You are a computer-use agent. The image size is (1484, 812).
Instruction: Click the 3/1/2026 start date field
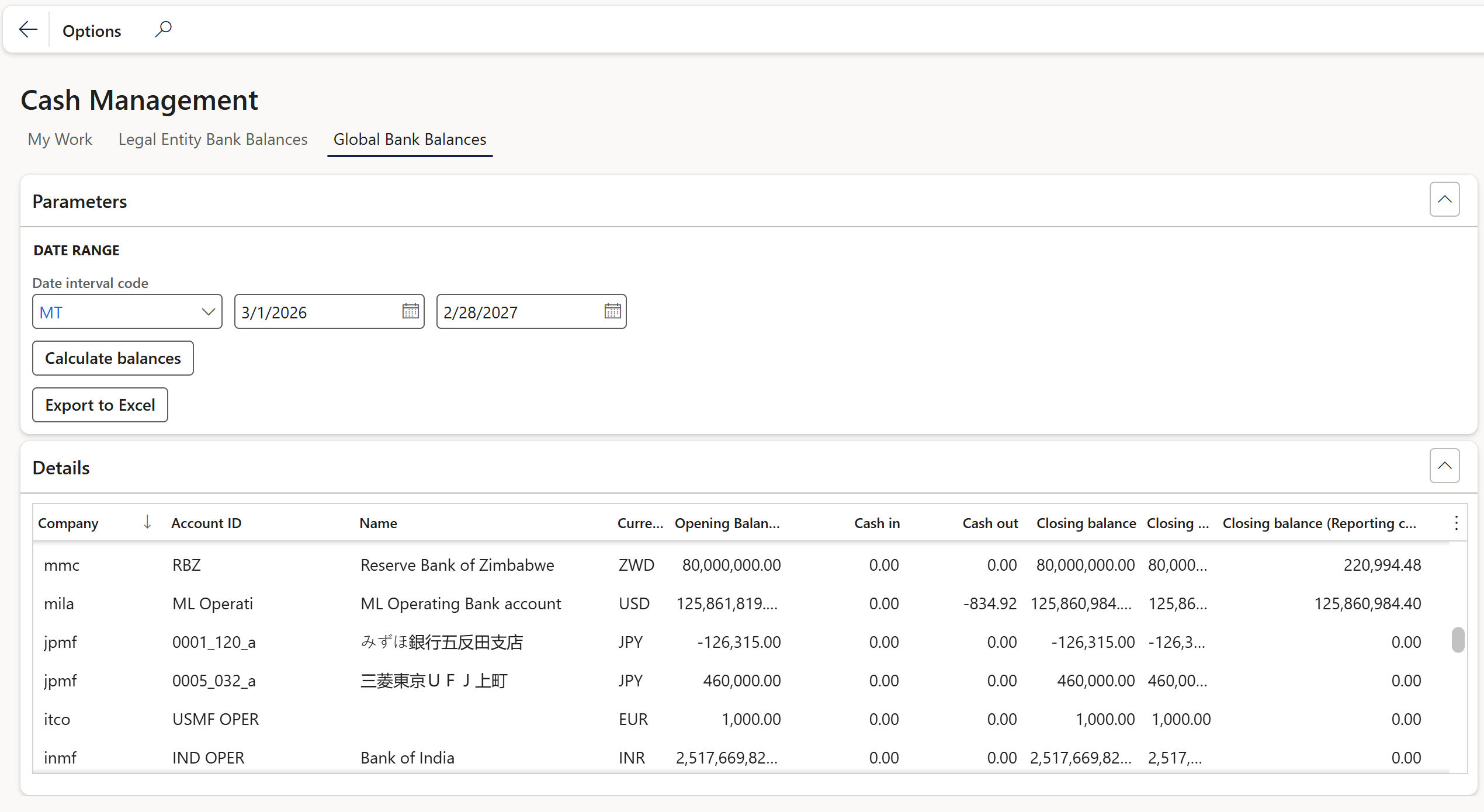pyautogui.click(x=329, y=312)
